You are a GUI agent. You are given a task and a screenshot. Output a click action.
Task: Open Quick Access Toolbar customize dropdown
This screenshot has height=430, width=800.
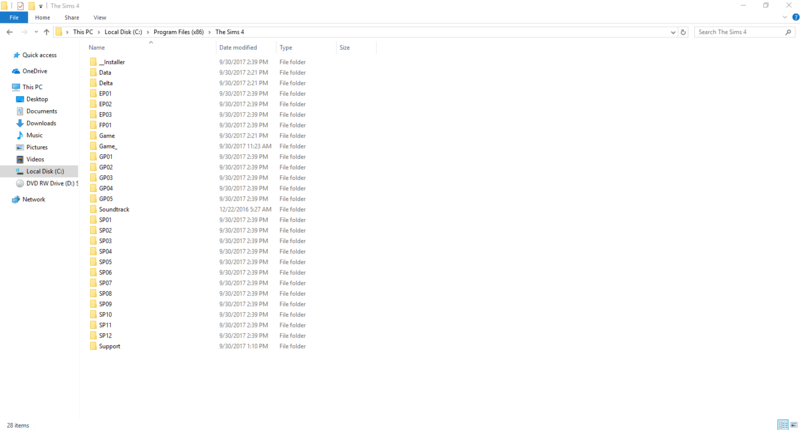41,6
